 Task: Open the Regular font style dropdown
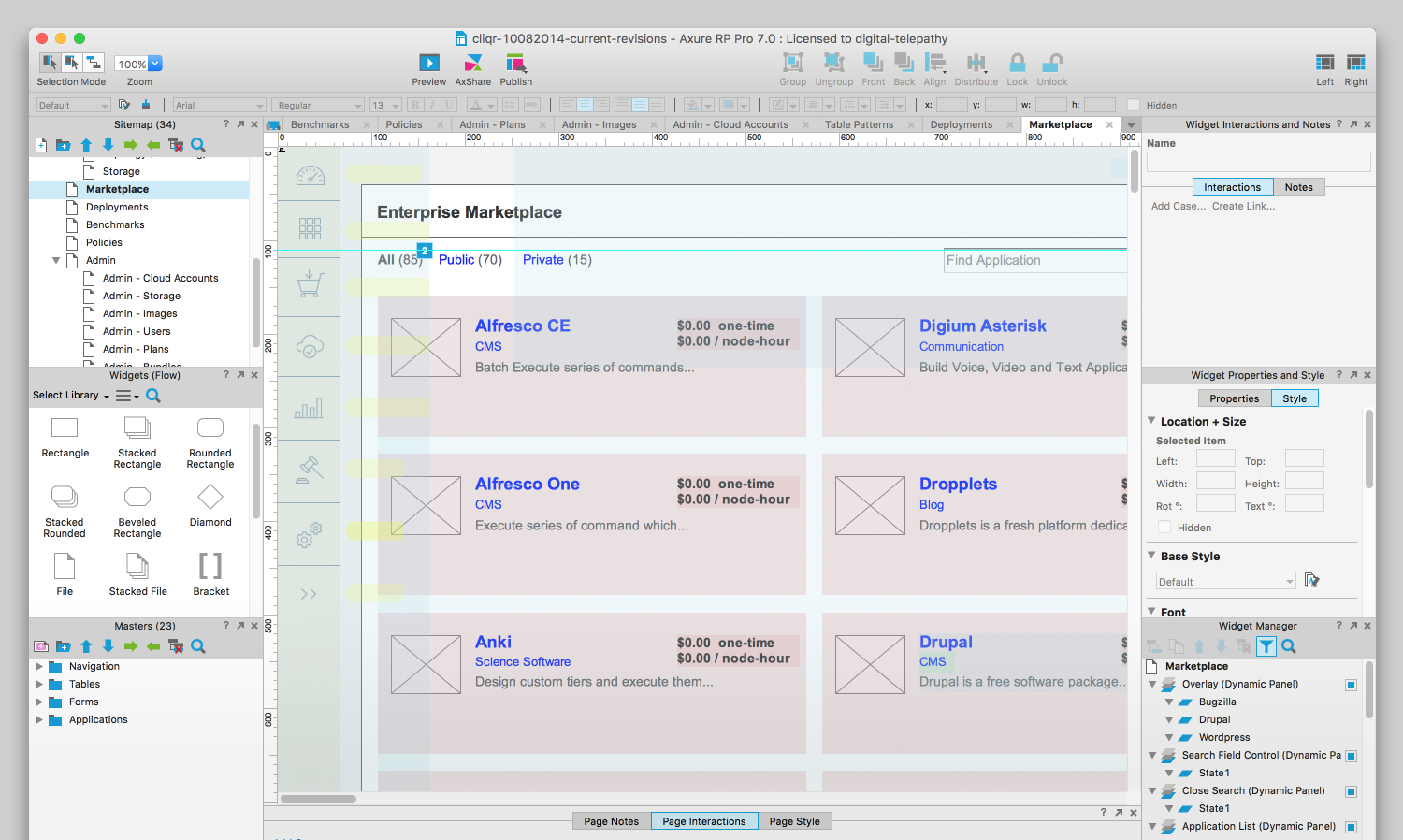(319, 105)
